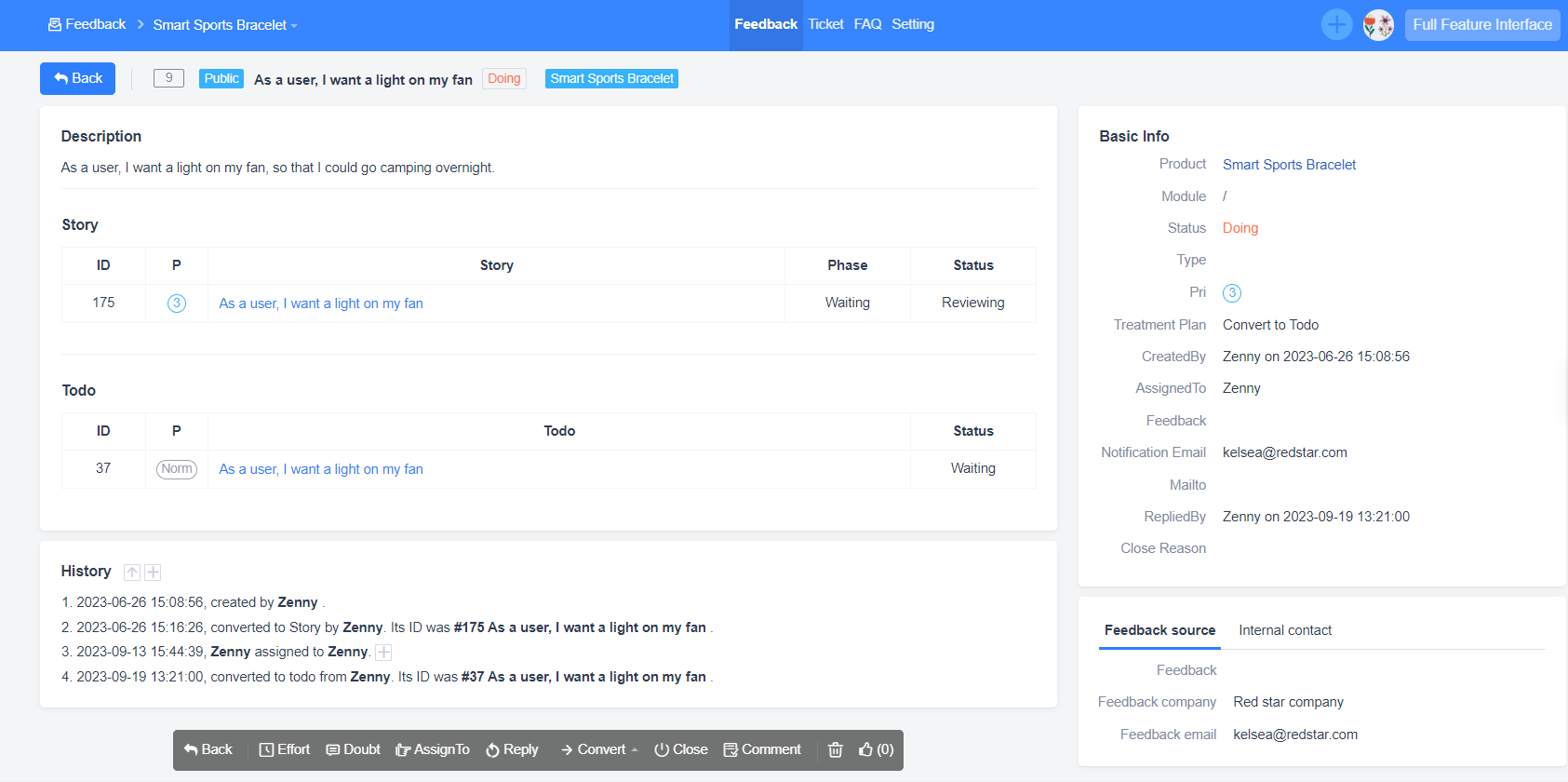Click Full Feature Interface button
Screen dimensions: 1568x782
(1481, 25)
